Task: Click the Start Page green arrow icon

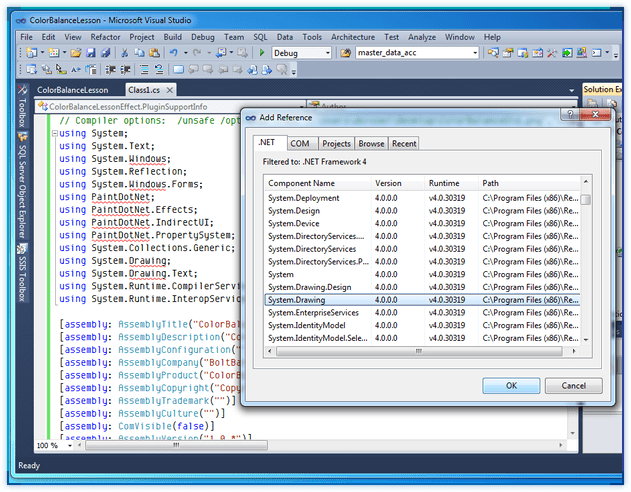Action: [x=567, y=53]
